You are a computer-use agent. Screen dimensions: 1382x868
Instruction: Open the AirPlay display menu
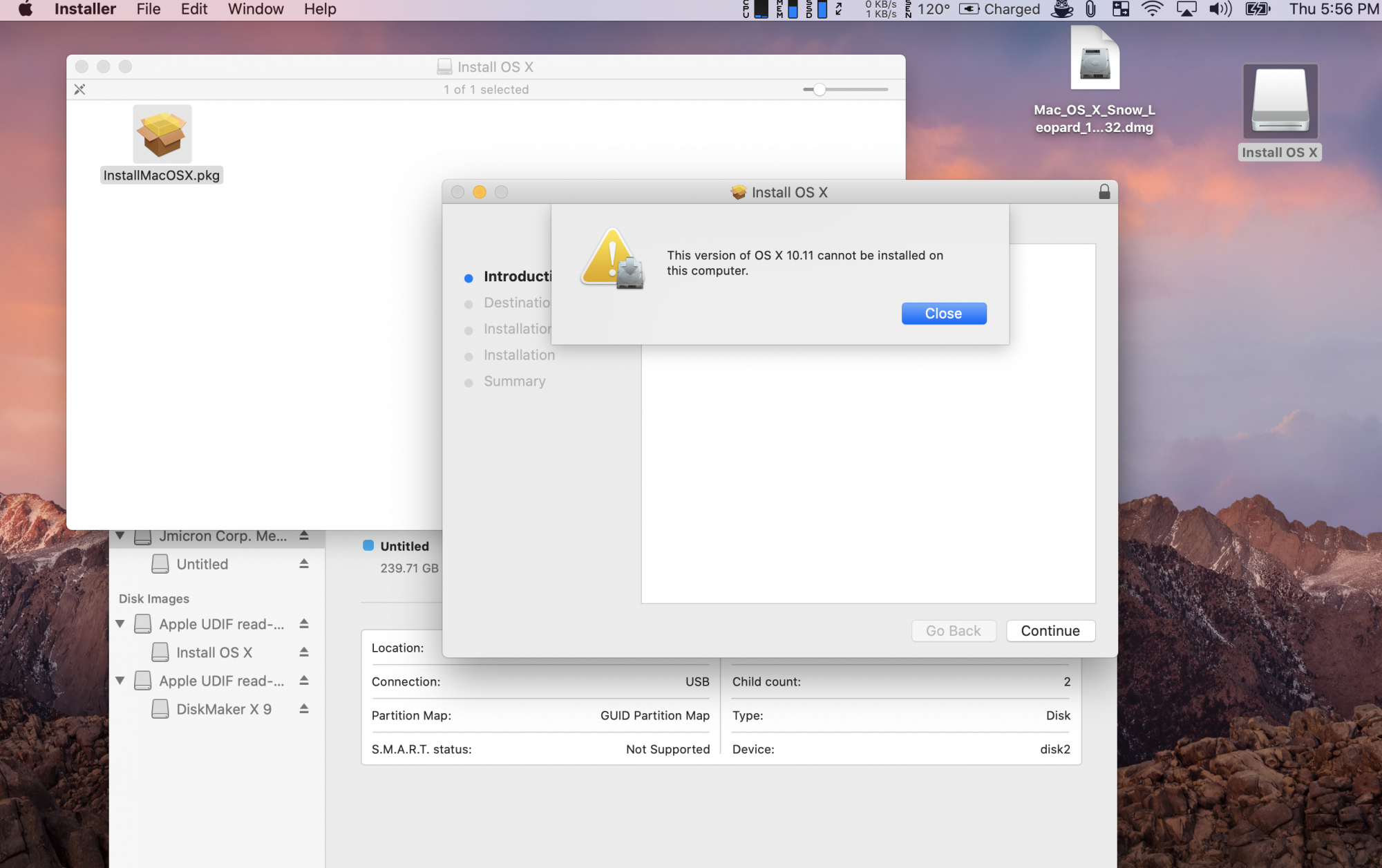(1186, 9)
